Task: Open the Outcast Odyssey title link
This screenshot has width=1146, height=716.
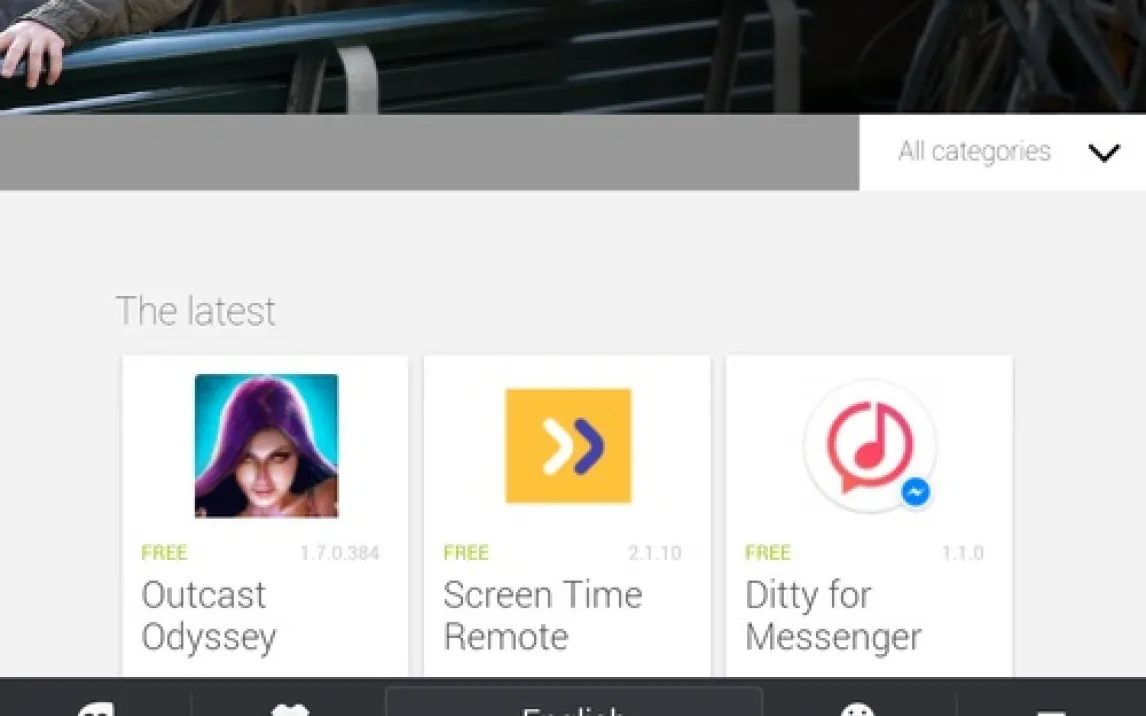Action: (208, 615)
